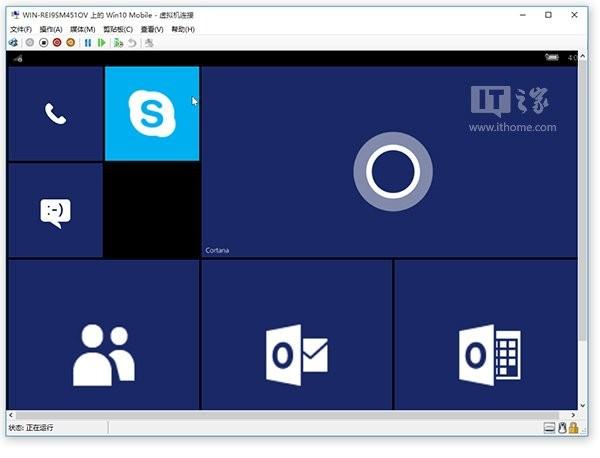Screen dimensions: 600x458
Task: Save VM state with the orange toolbar icon
Action: 70,43
